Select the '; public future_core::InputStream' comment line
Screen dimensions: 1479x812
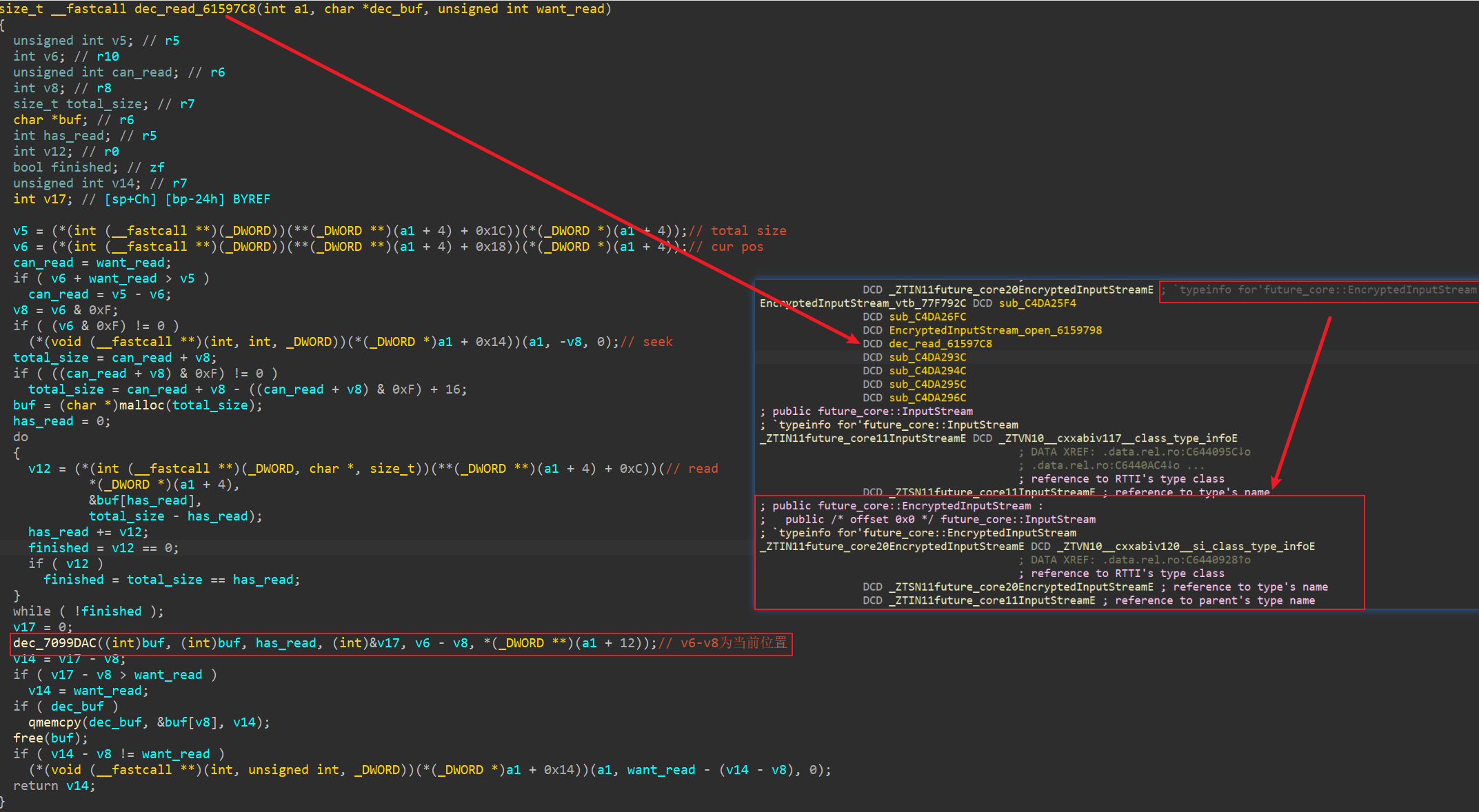click(866, 412)
